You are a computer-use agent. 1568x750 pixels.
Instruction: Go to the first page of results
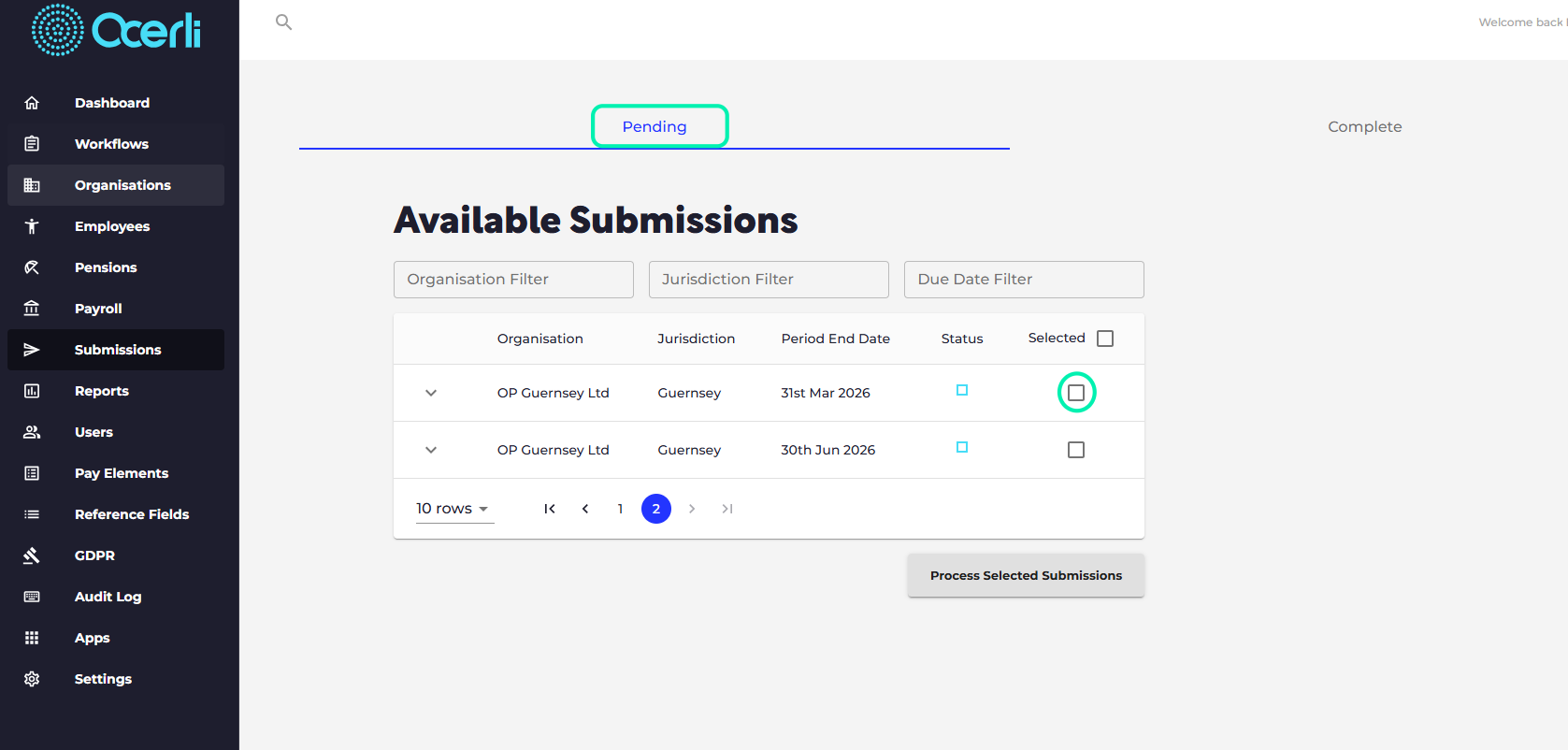(550, 509)
